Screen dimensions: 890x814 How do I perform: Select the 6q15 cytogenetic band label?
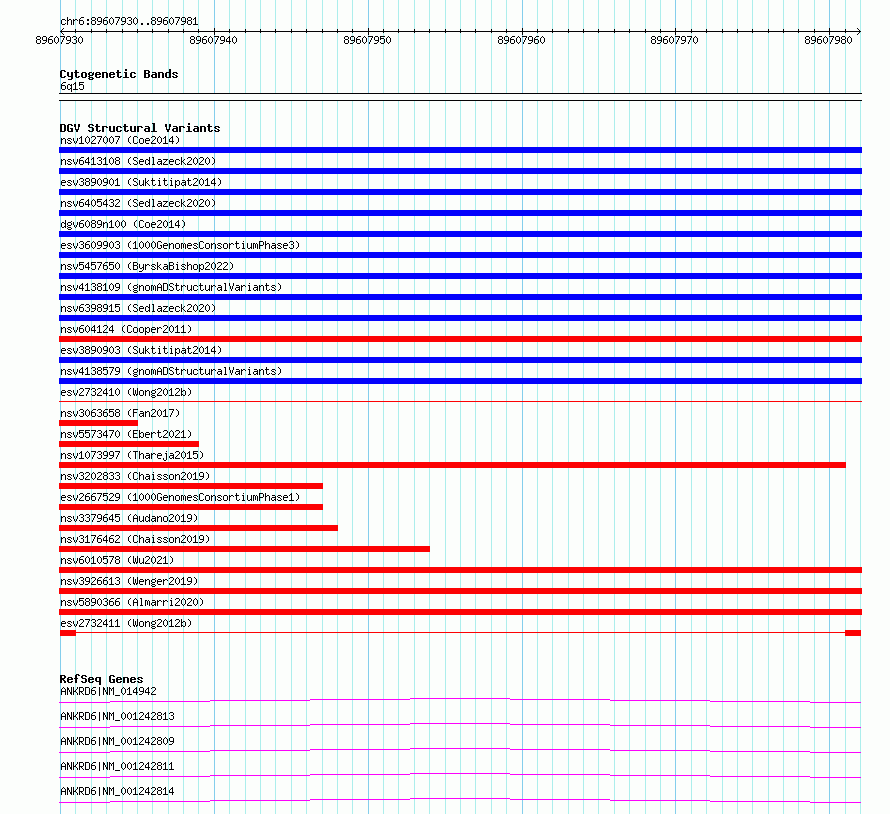pos(72,86)
